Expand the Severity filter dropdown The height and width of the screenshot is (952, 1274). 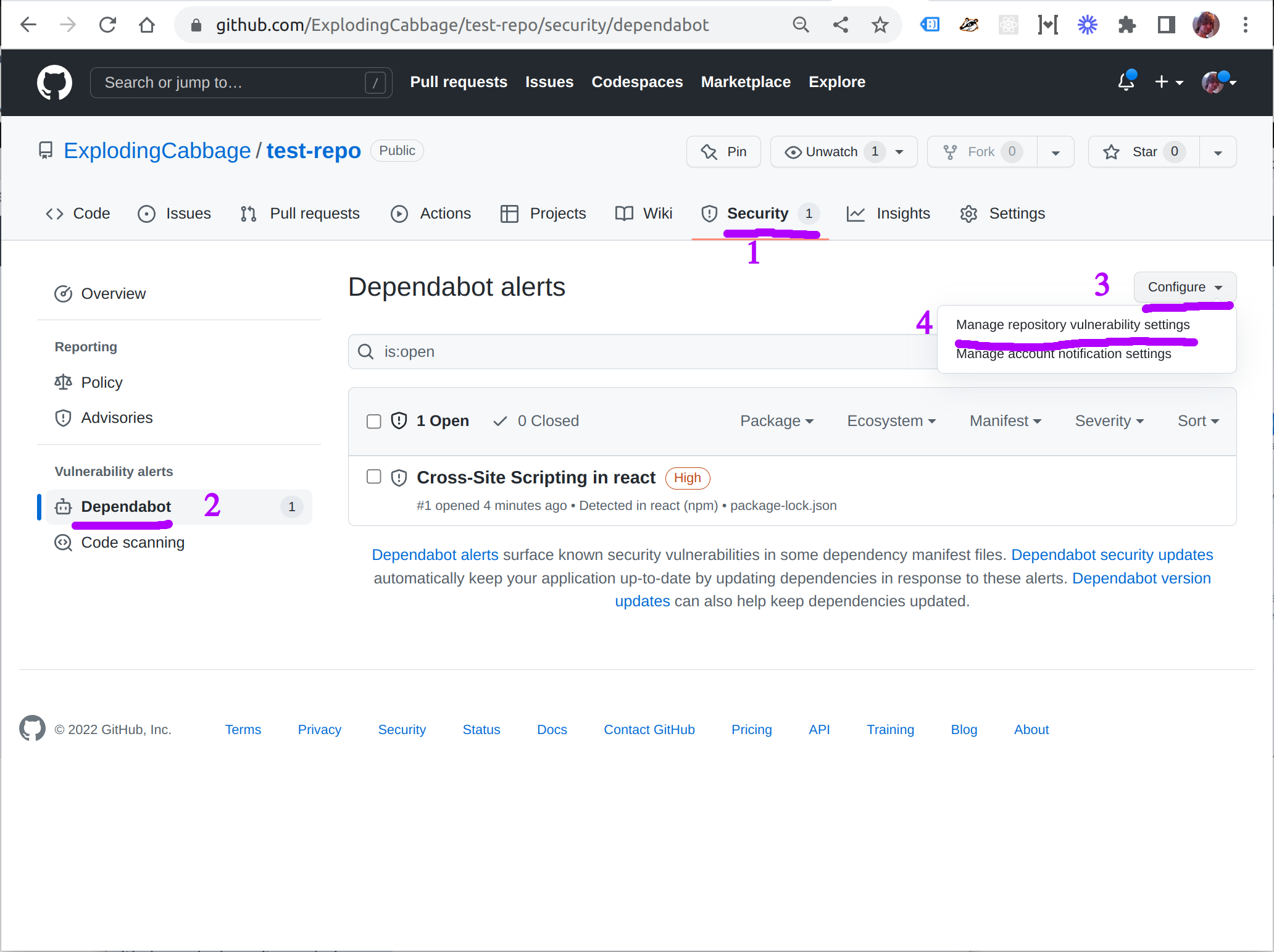click(1109, 421)
